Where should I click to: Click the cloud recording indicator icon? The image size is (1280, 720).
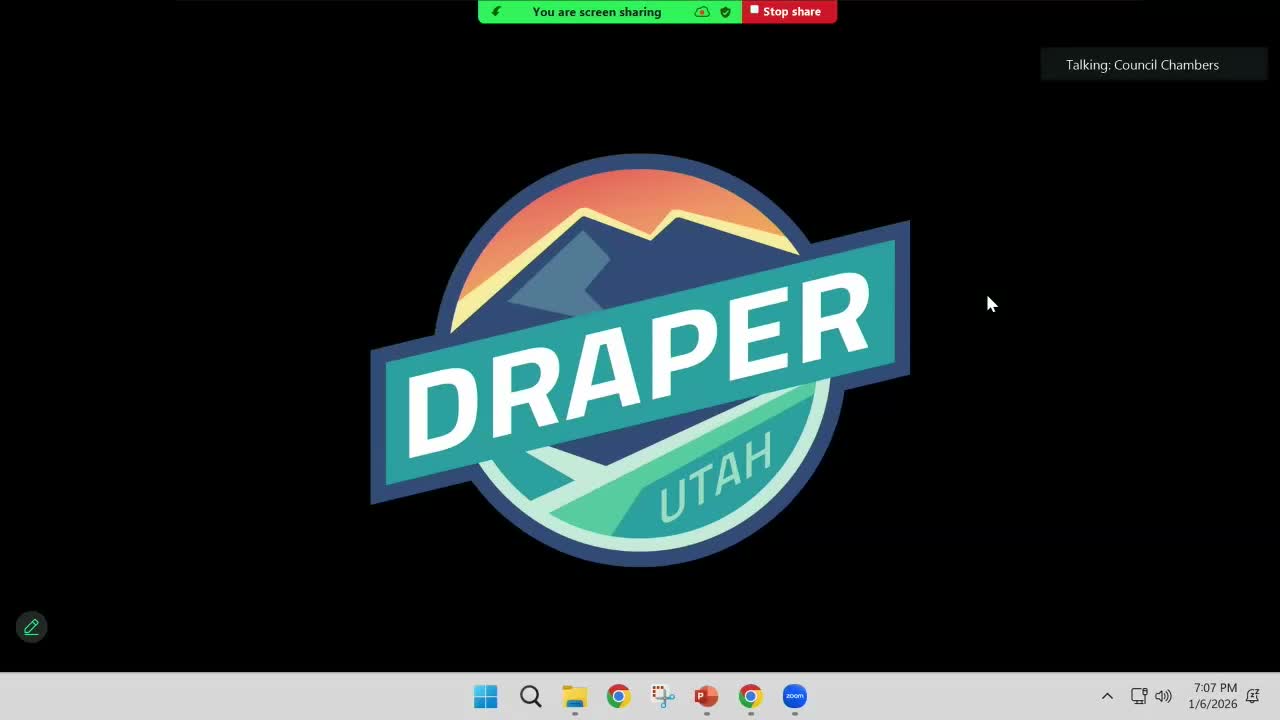(702, 12)
